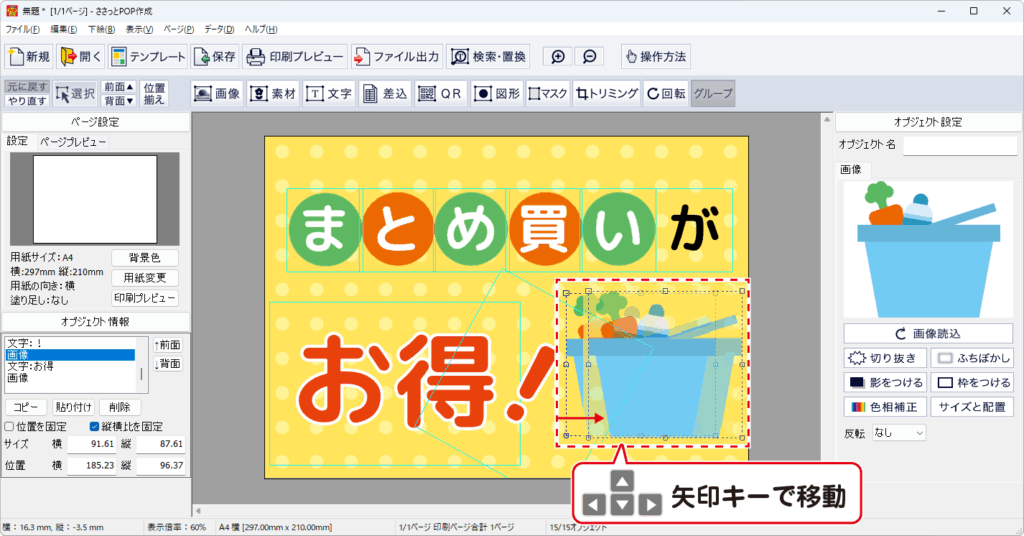Select 文字:お得 in the object list
The height and width of the screenshot is (536, 1024).
[30, 366]
